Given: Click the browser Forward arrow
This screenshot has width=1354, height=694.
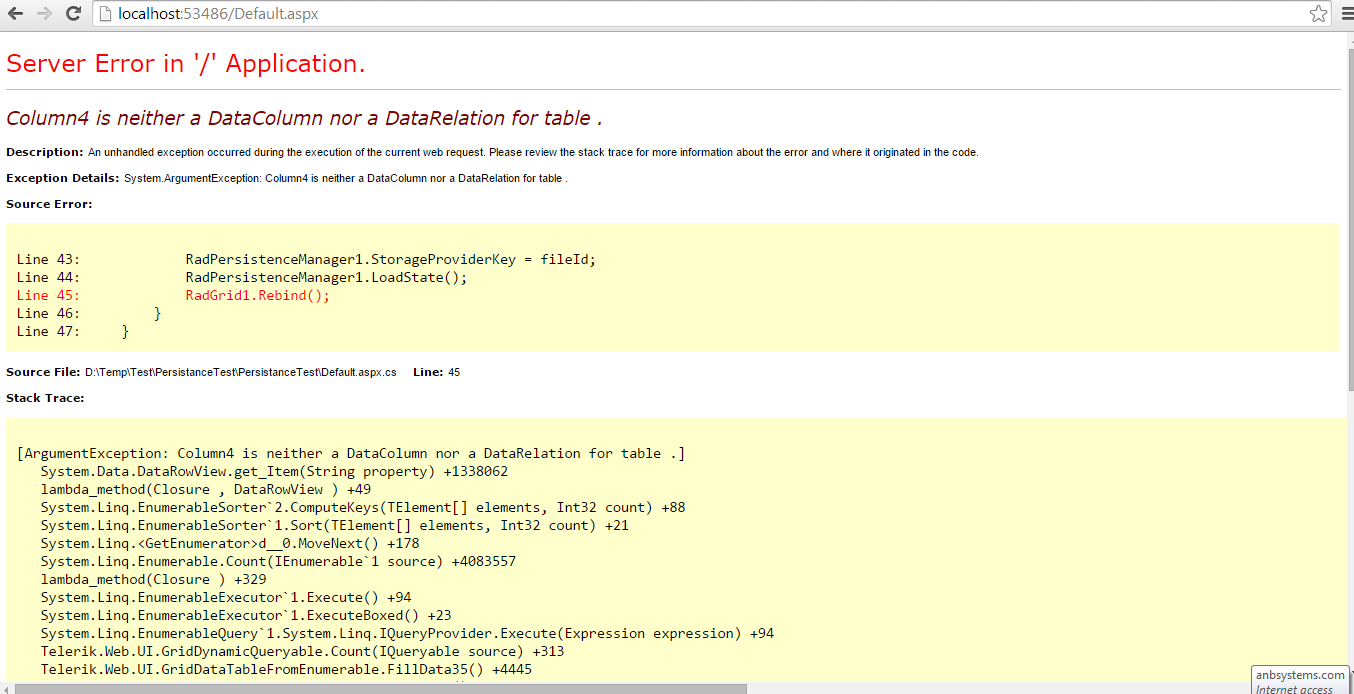Looking at the screenshot, I should tap(44, 14).
